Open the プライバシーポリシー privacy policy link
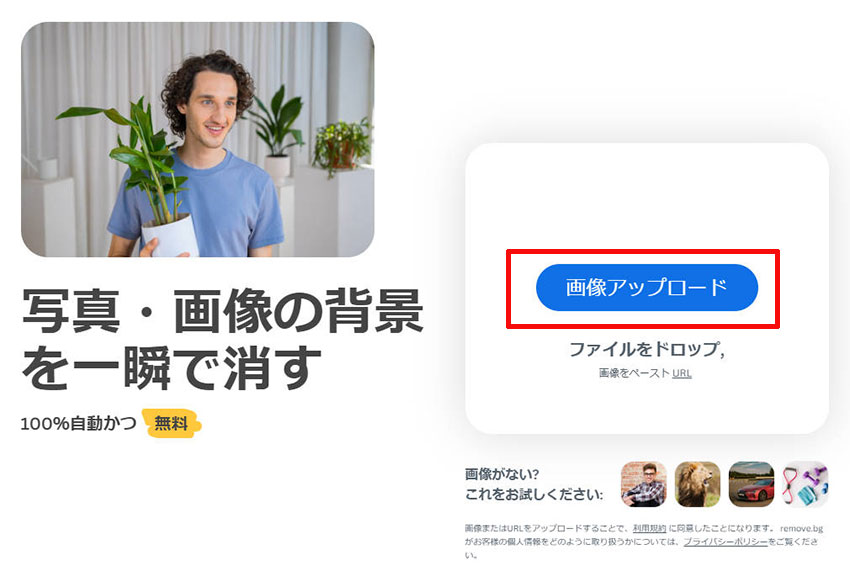Screen dimensions: 850x576 point(725,542)
